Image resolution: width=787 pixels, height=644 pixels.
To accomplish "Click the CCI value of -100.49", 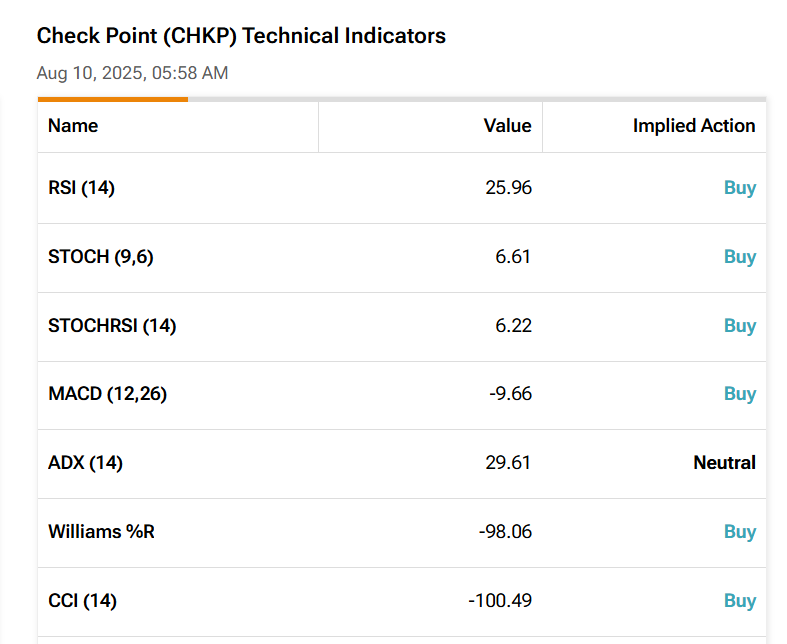I will click(x=499, y=601).
